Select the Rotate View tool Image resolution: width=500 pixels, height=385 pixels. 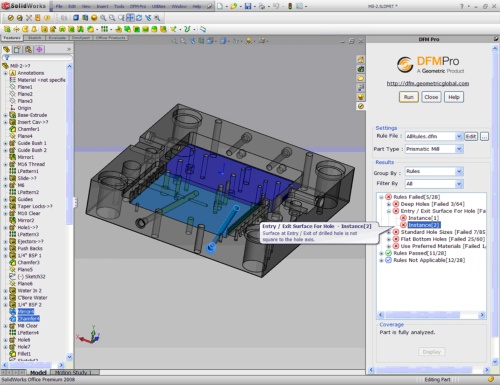(139, 18)
